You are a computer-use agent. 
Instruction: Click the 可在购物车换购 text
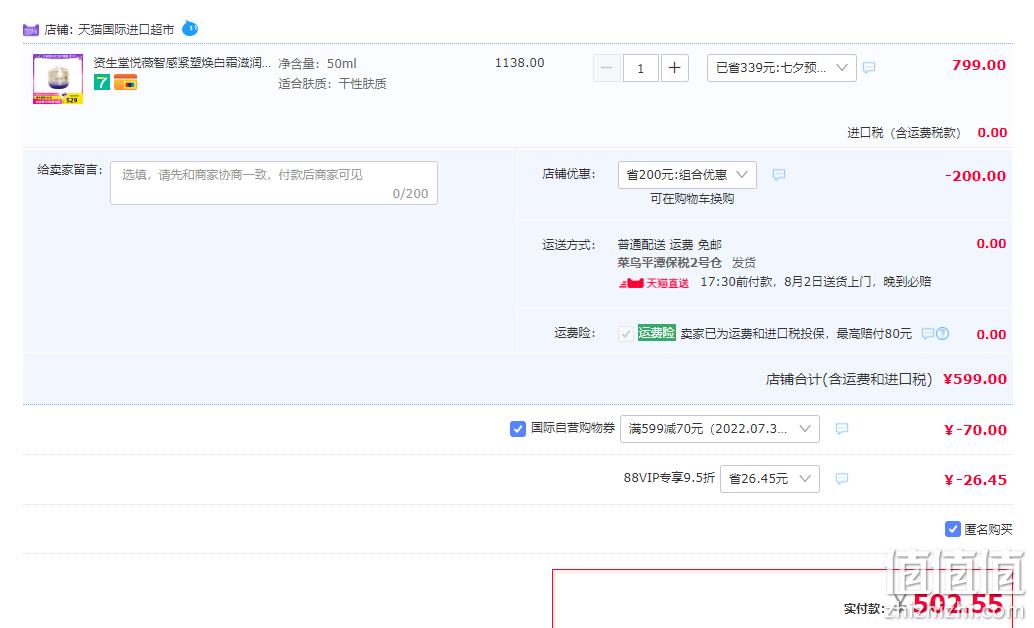[x=692, y=199]
